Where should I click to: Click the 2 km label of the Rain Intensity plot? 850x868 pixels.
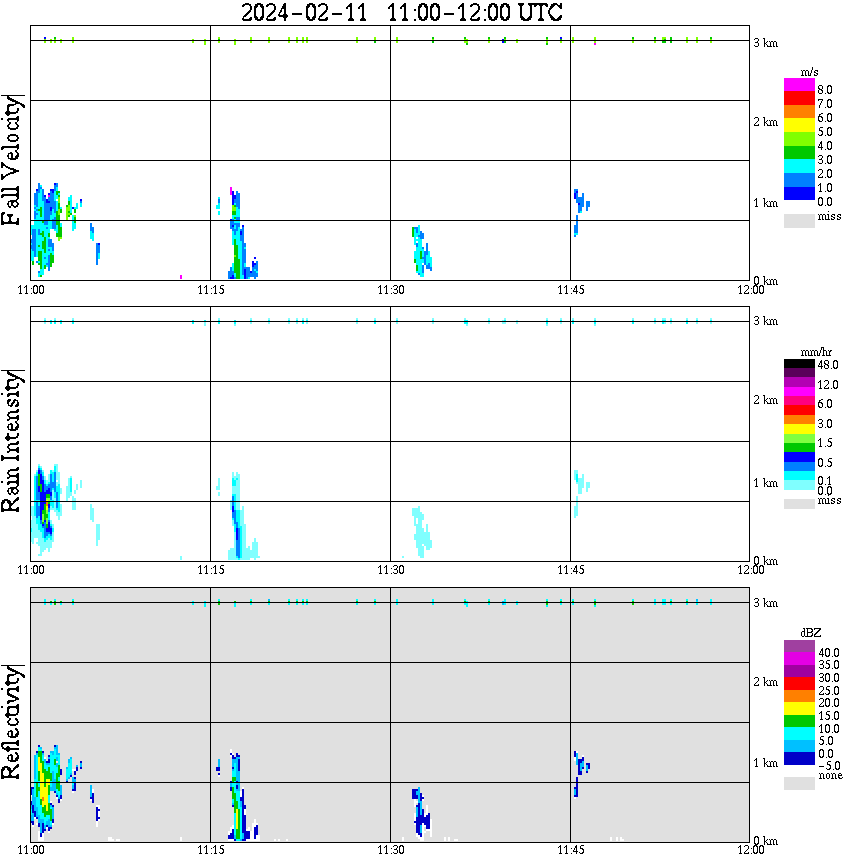[x=765, y=400]
